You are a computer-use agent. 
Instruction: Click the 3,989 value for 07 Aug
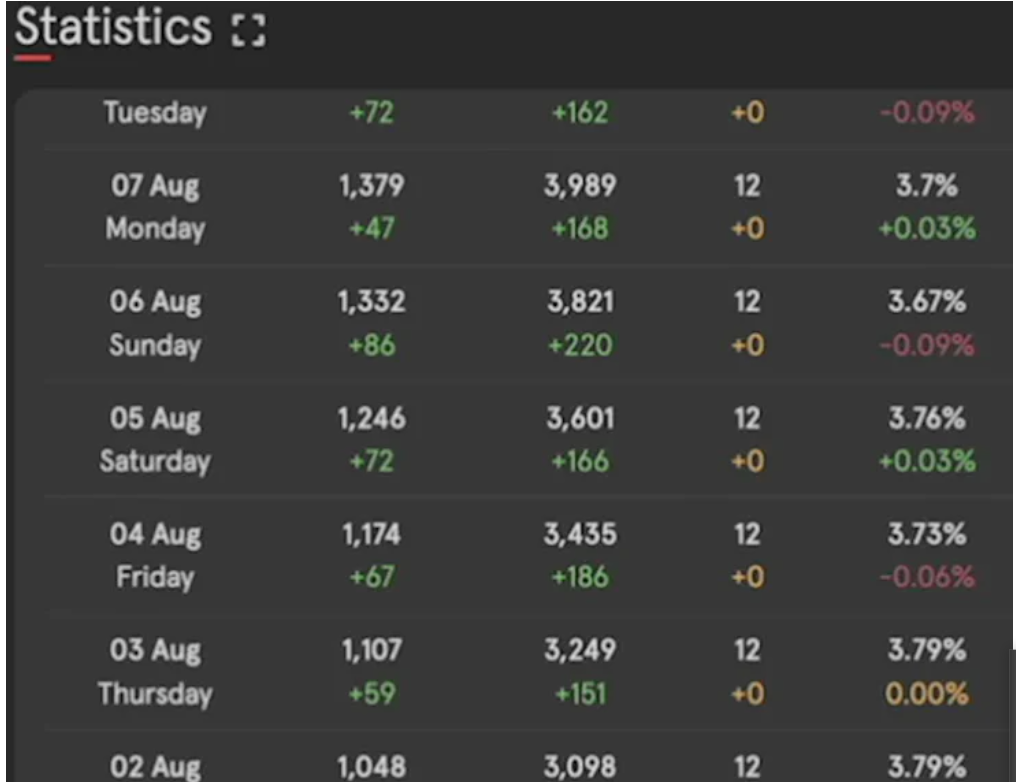(581, 186)
